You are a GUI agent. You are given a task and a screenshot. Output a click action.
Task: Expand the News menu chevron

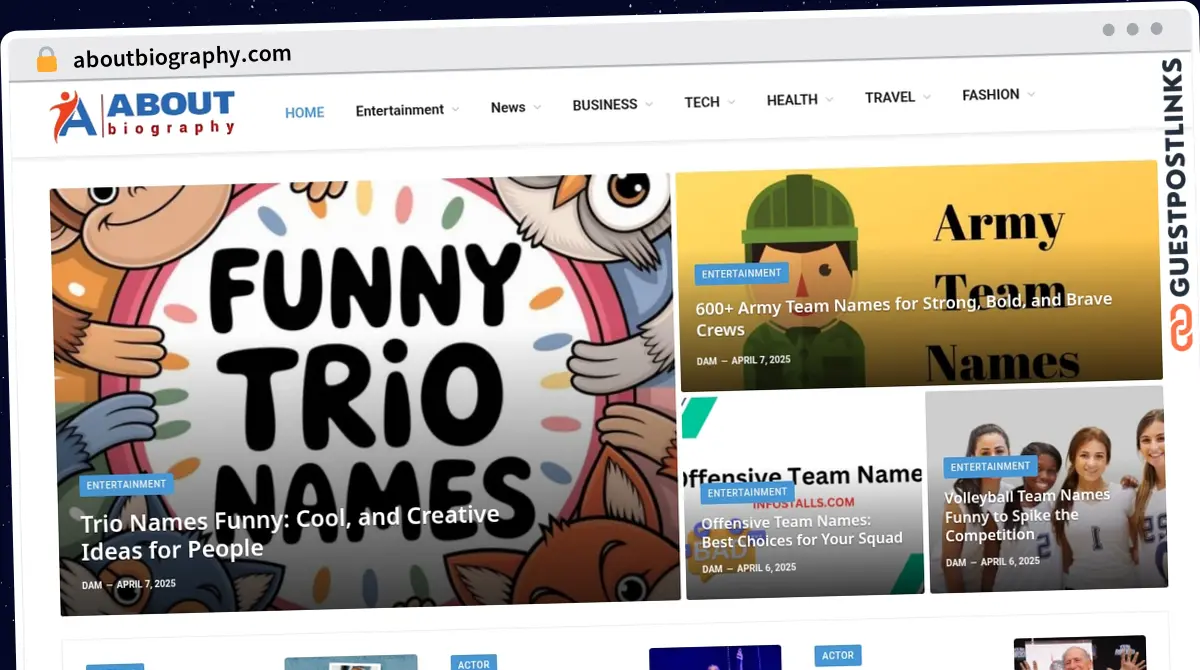point(537,107)
